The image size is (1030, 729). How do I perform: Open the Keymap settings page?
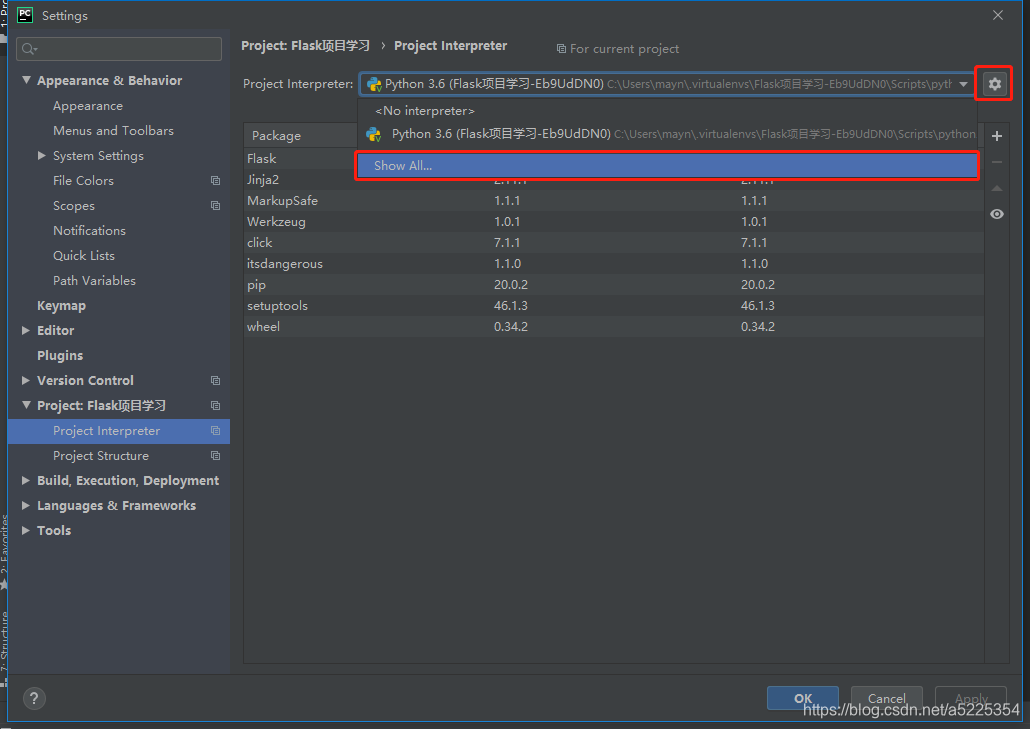(x=61, y=306)
